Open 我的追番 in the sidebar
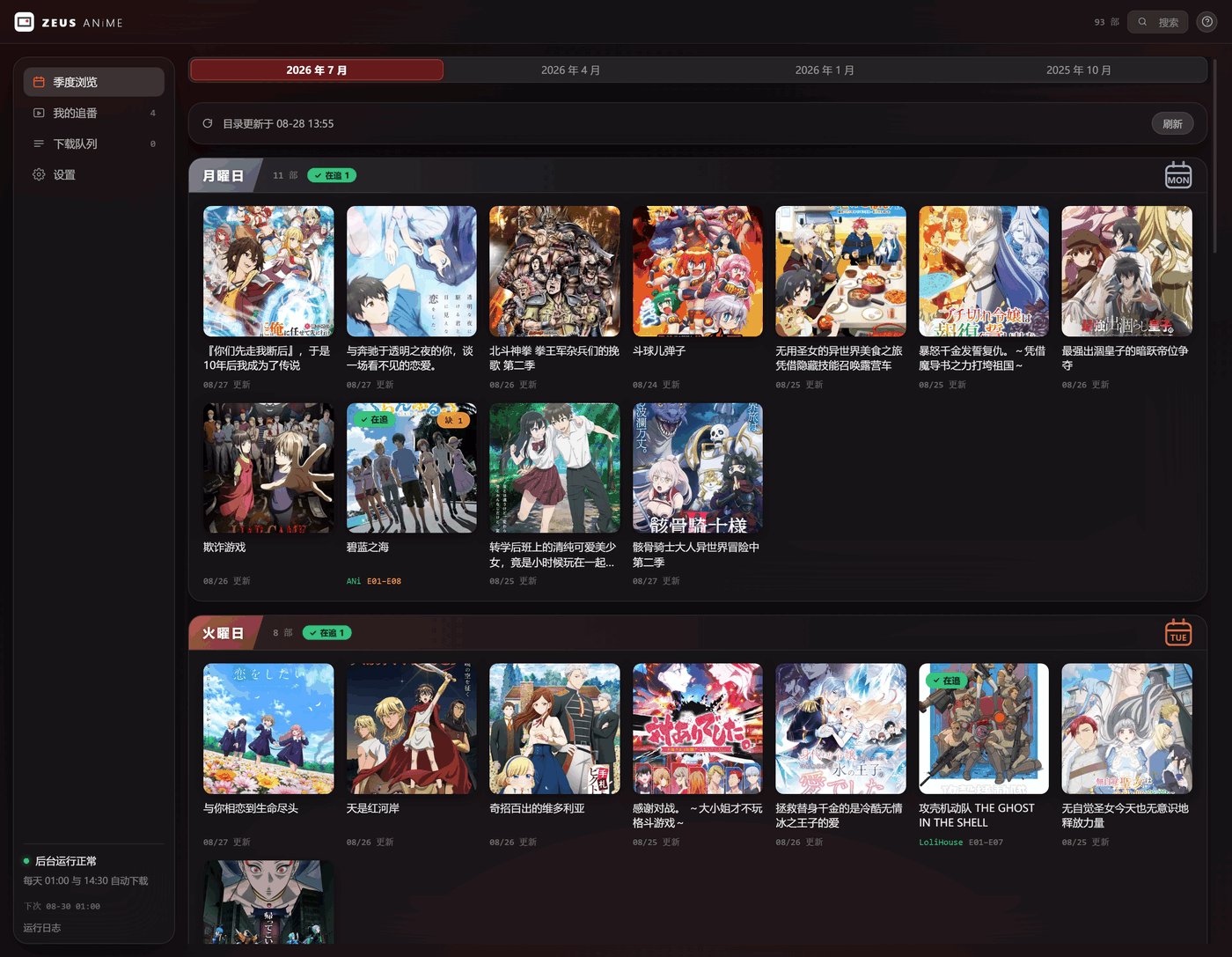1232x957 pixels. tap(94, 113)
